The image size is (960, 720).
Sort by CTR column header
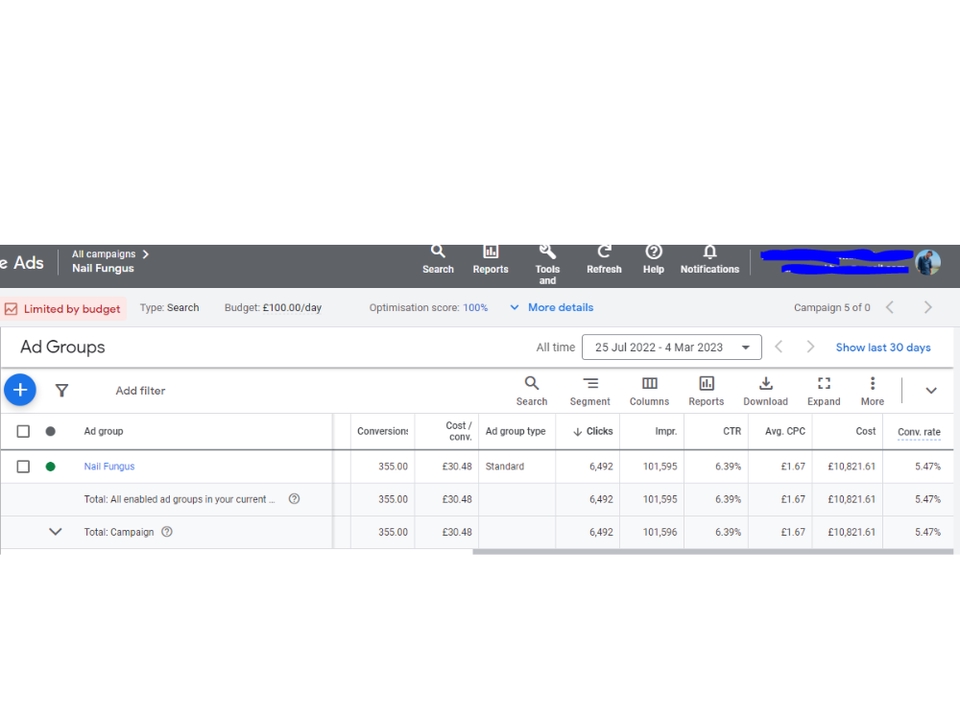point(732,431)
